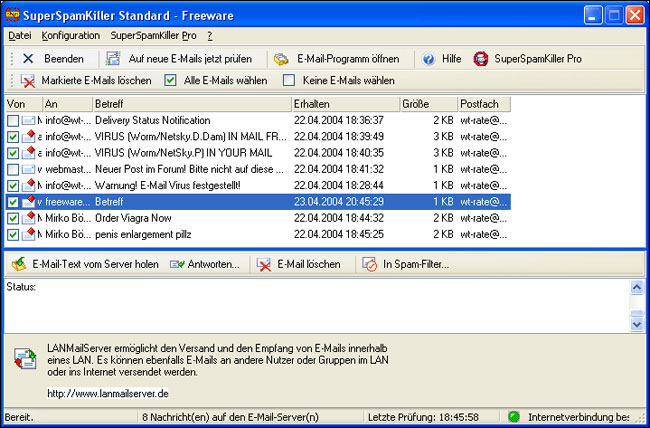Click the Alle E-Mails wählen checkbox button
Screen dimensions: 650x428
coord(170,80)
